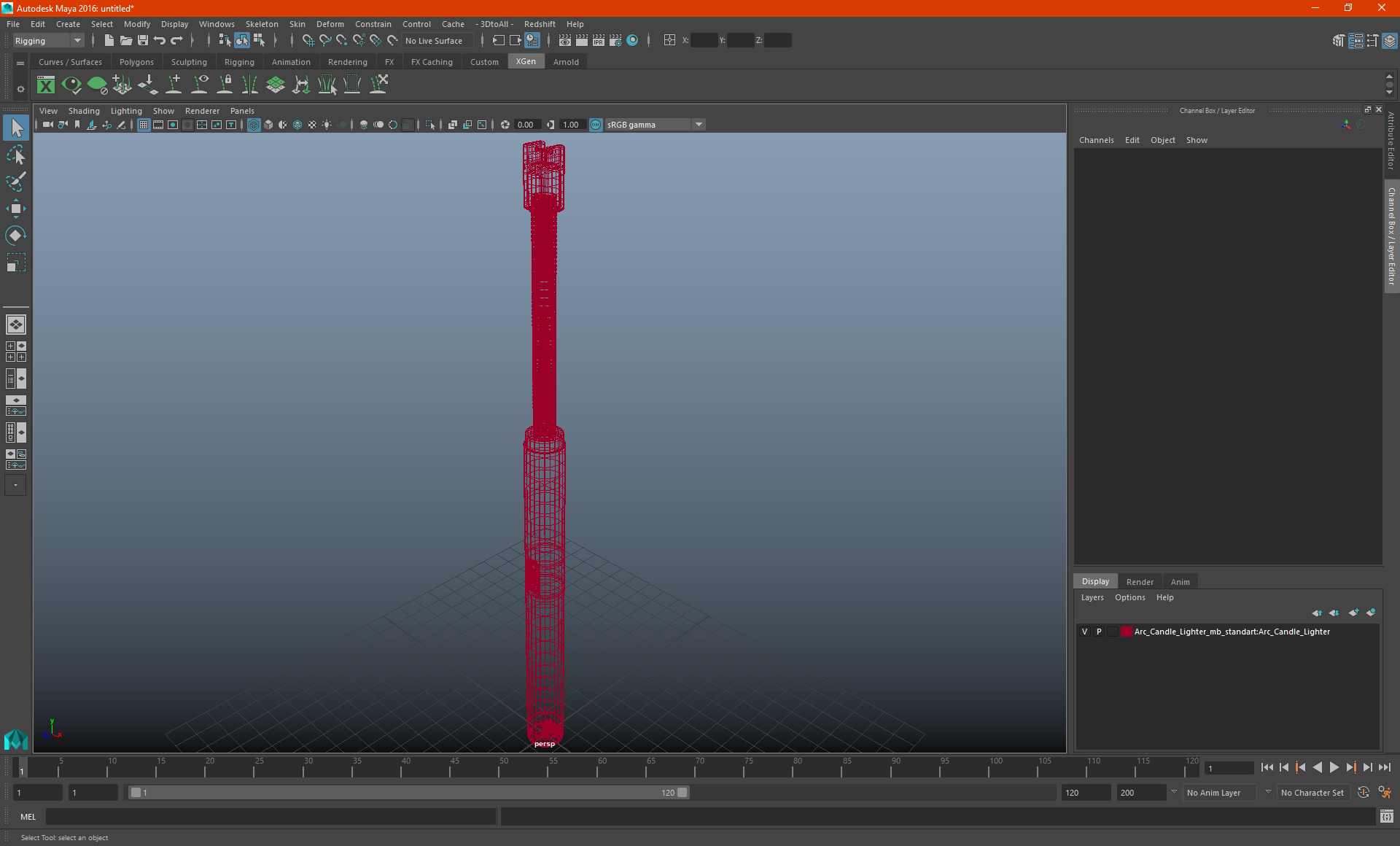Expand the Channels panel section

1096,140
